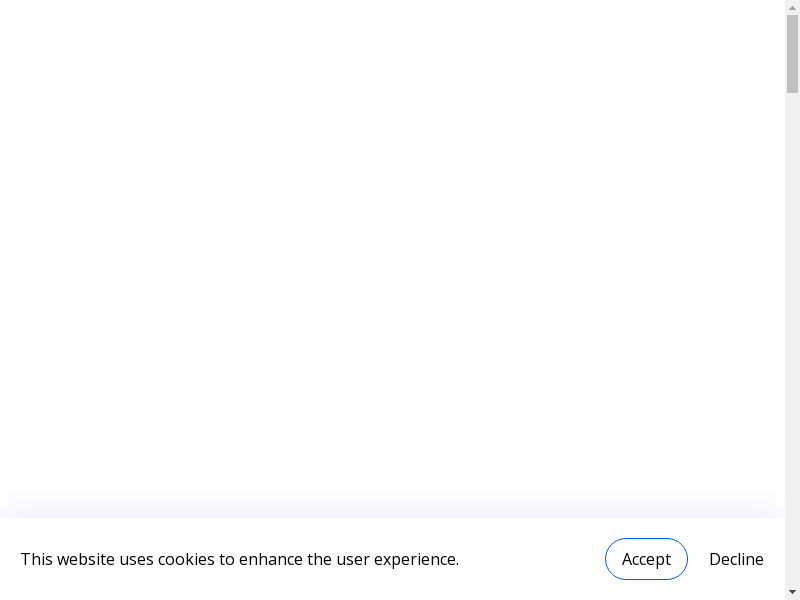
Task: Click the scrollbar up arrow
Action: coord(792,7)
